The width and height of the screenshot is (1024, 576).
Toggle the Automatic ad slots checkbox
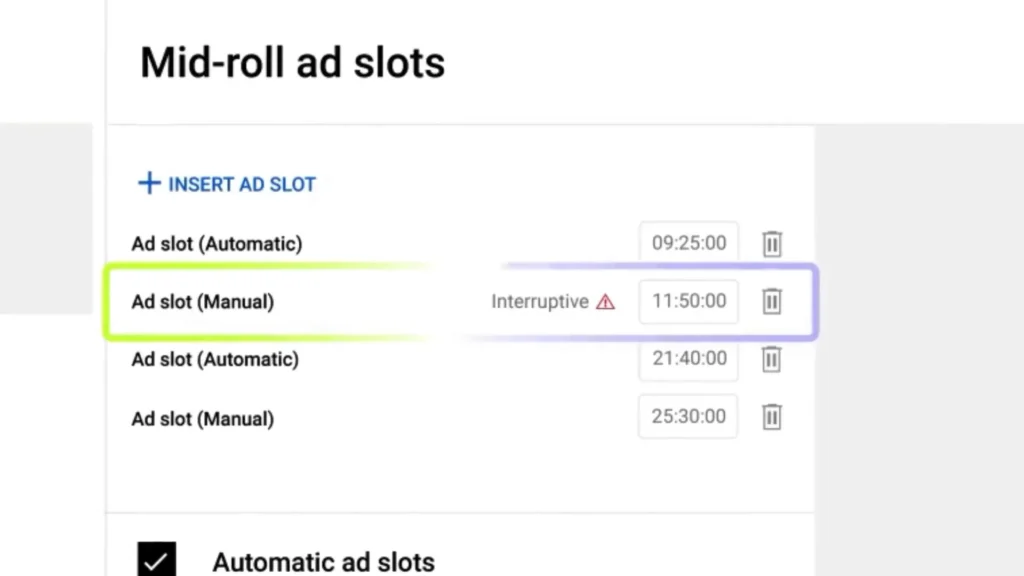156,560
